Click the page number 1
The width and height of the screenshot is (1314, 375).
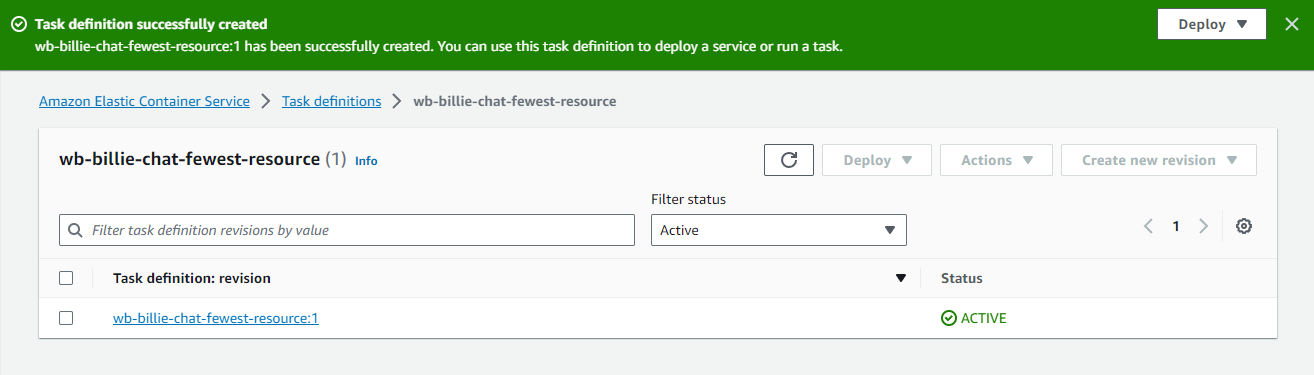[1176, 226]
